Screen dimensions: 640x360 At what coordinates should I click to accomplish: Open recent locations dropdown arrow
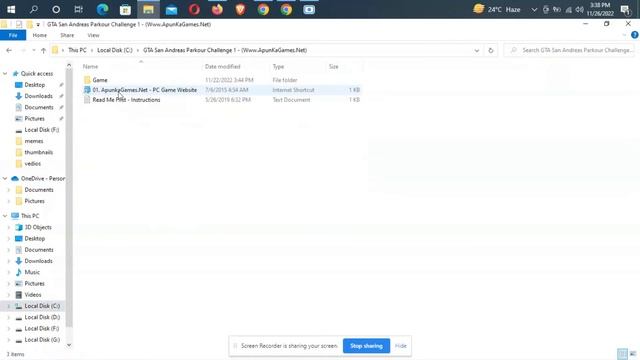tap(33, 50)
